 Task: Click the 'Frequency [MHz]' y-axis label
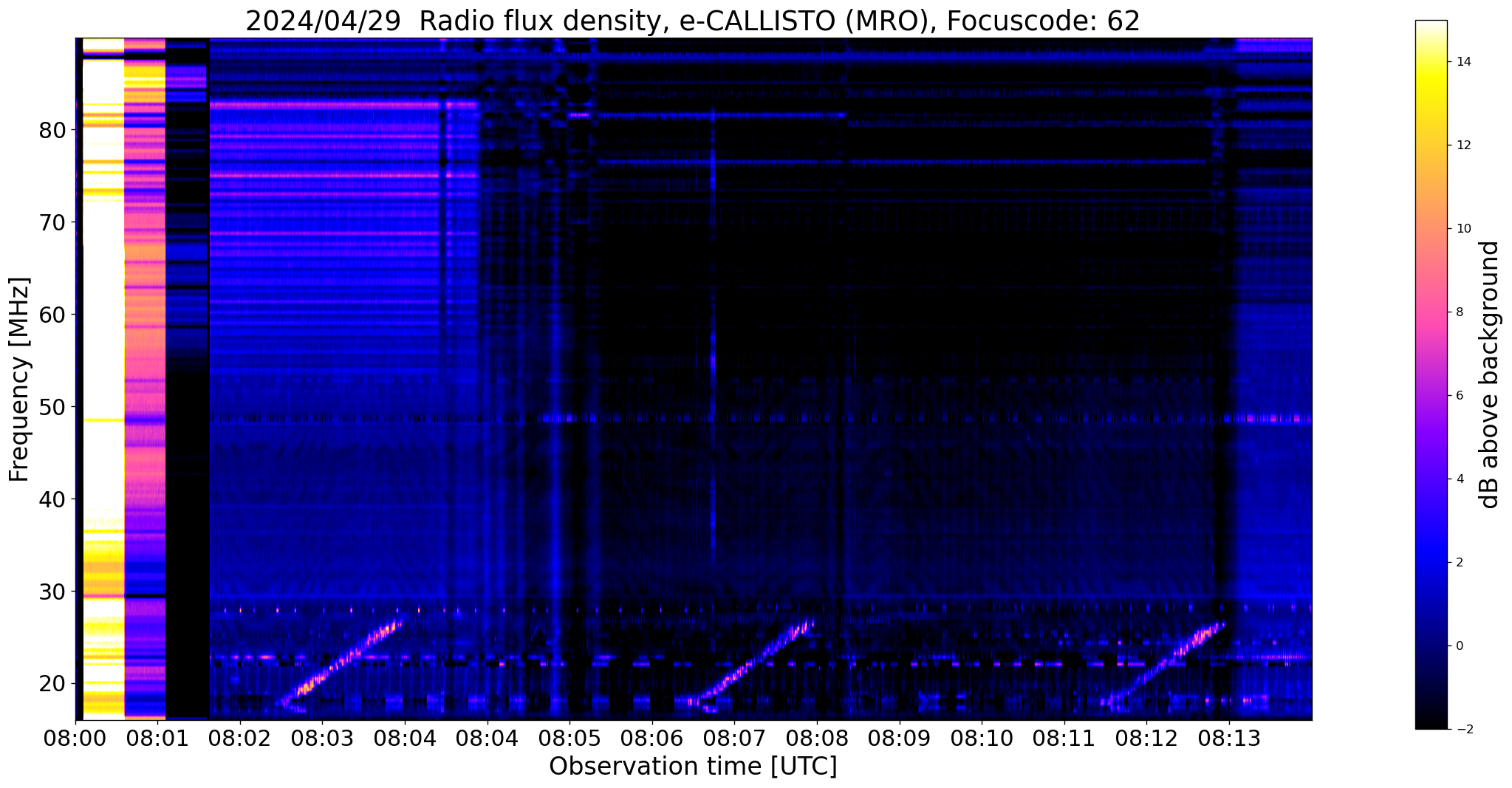(20, 380)
